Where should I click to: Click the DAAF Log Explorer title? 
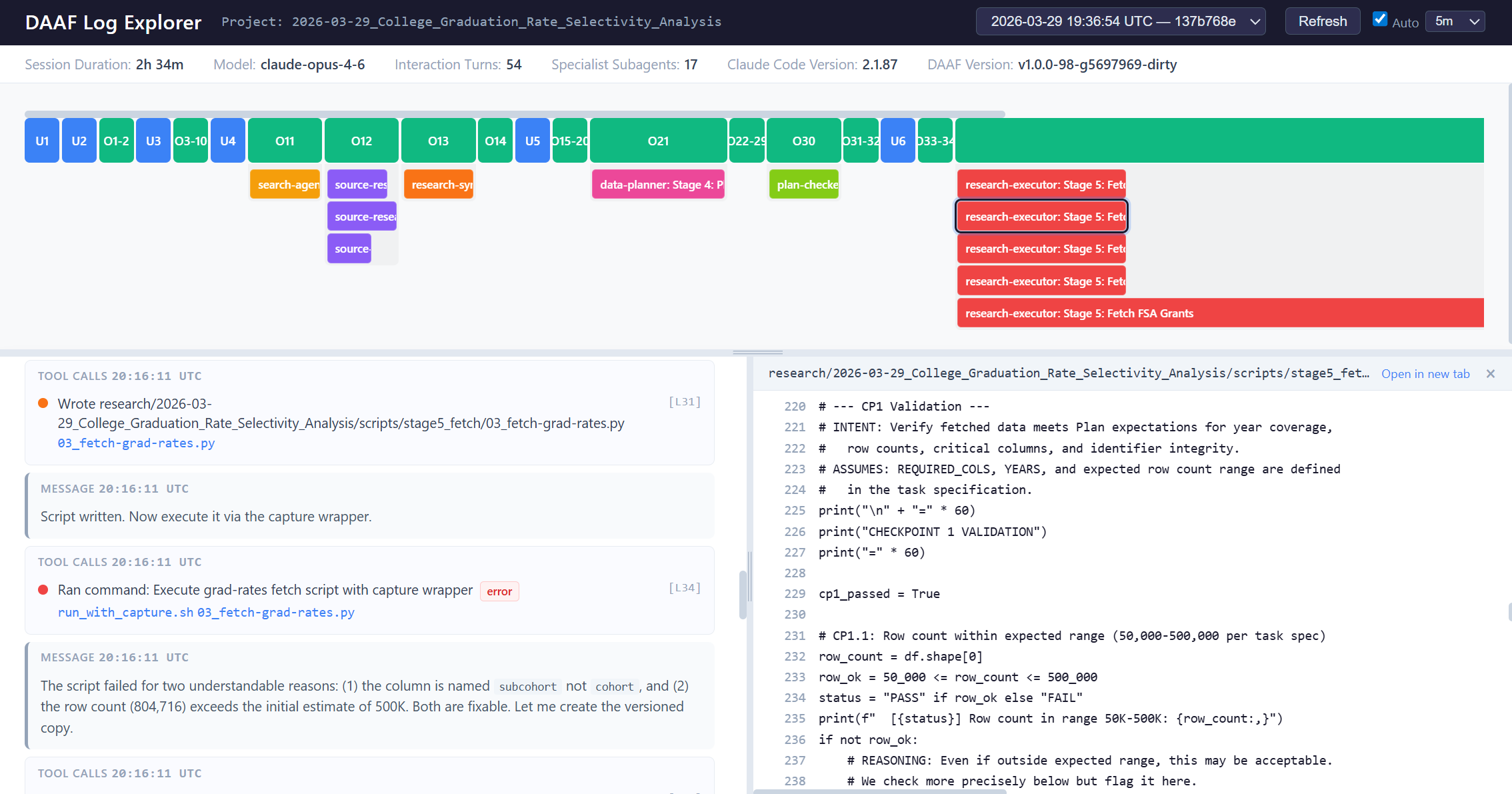(x=113, y=22)
